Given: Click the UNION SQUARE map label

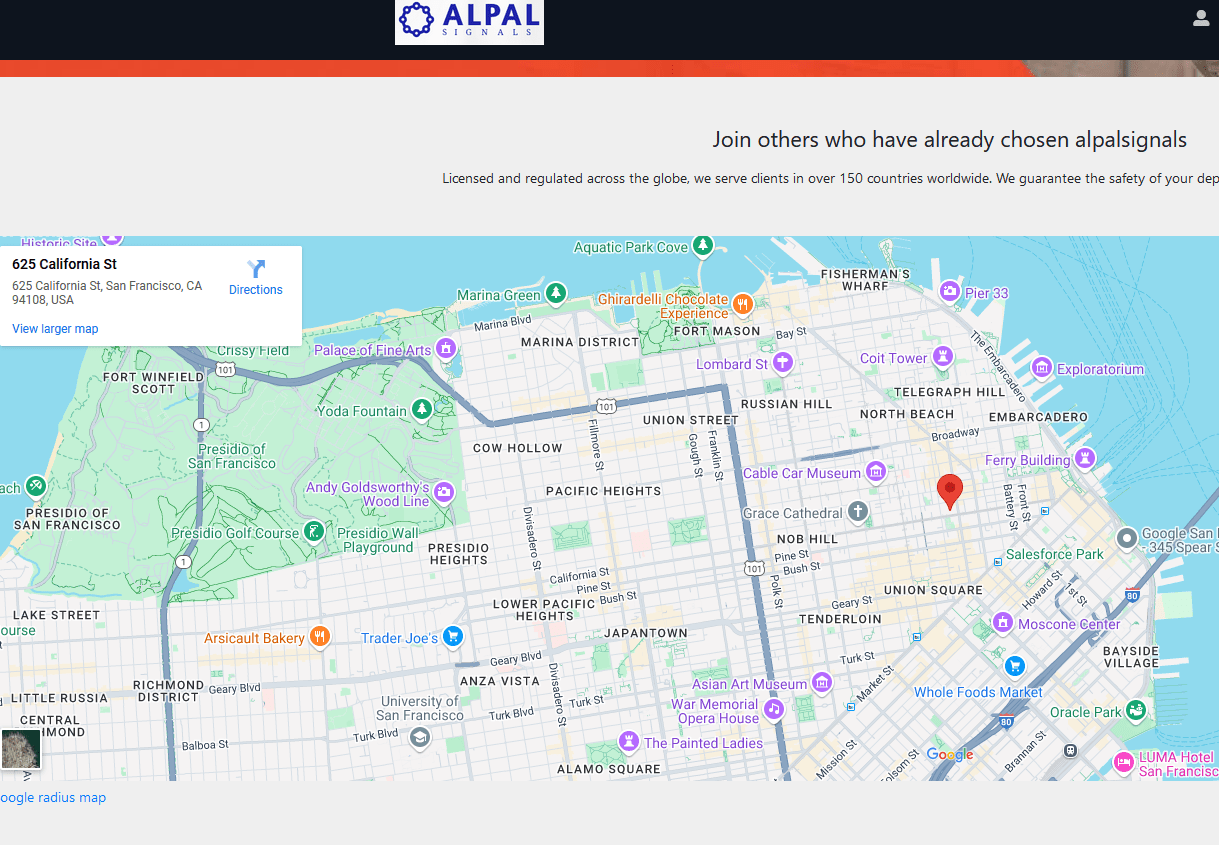Looking at the screenshot, I should point(933,590).
